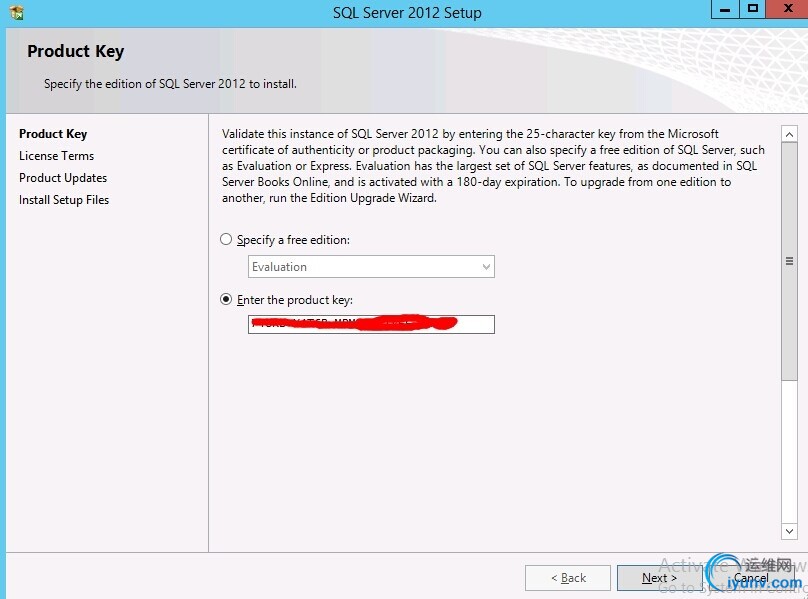The width and height of the screenshot is (808, 599).
Task: Click the SQL Server Setup title bar icon
Action: (16, 12)
